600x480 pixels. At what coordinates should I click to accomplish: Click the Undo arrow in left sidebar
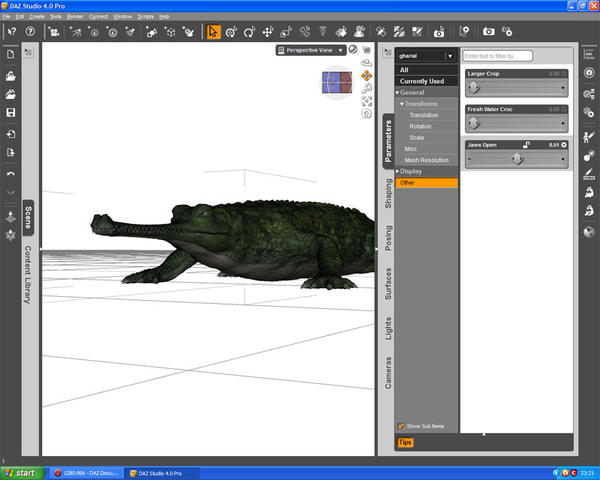click(10, 174)
